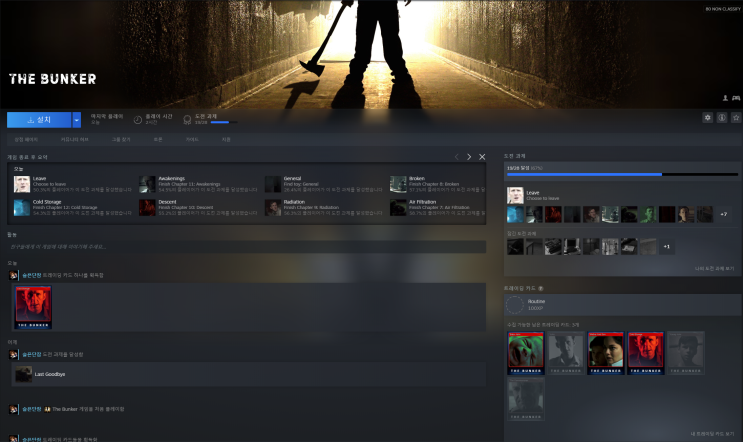Expand the +1 locked achievements
Viewport: 743px width, 442px height.
pos(667,246)
